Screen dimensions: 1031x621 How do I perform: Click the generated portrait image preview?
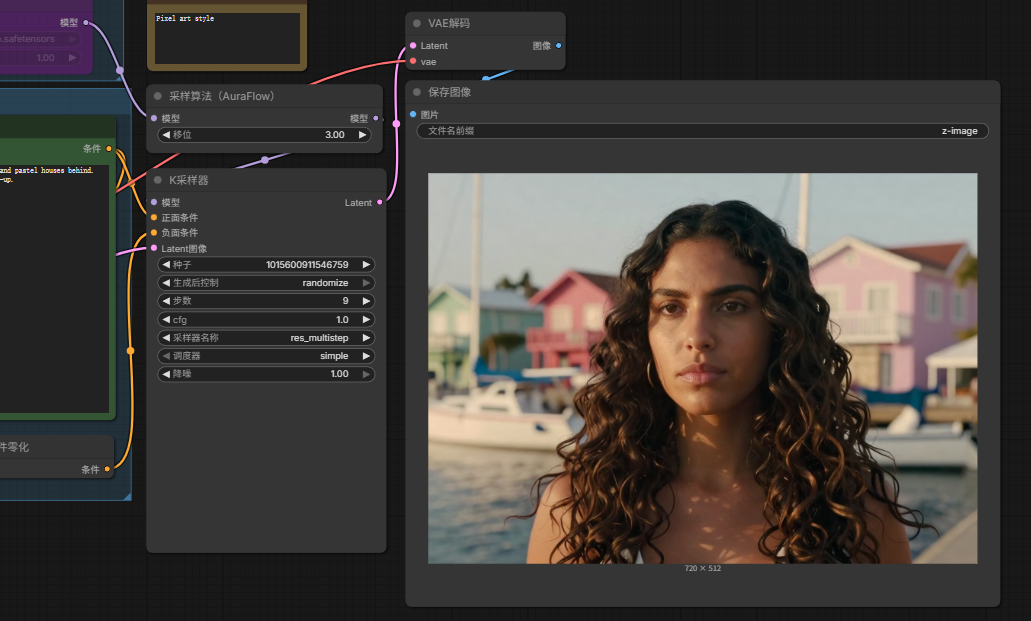(x=702, y=368)
